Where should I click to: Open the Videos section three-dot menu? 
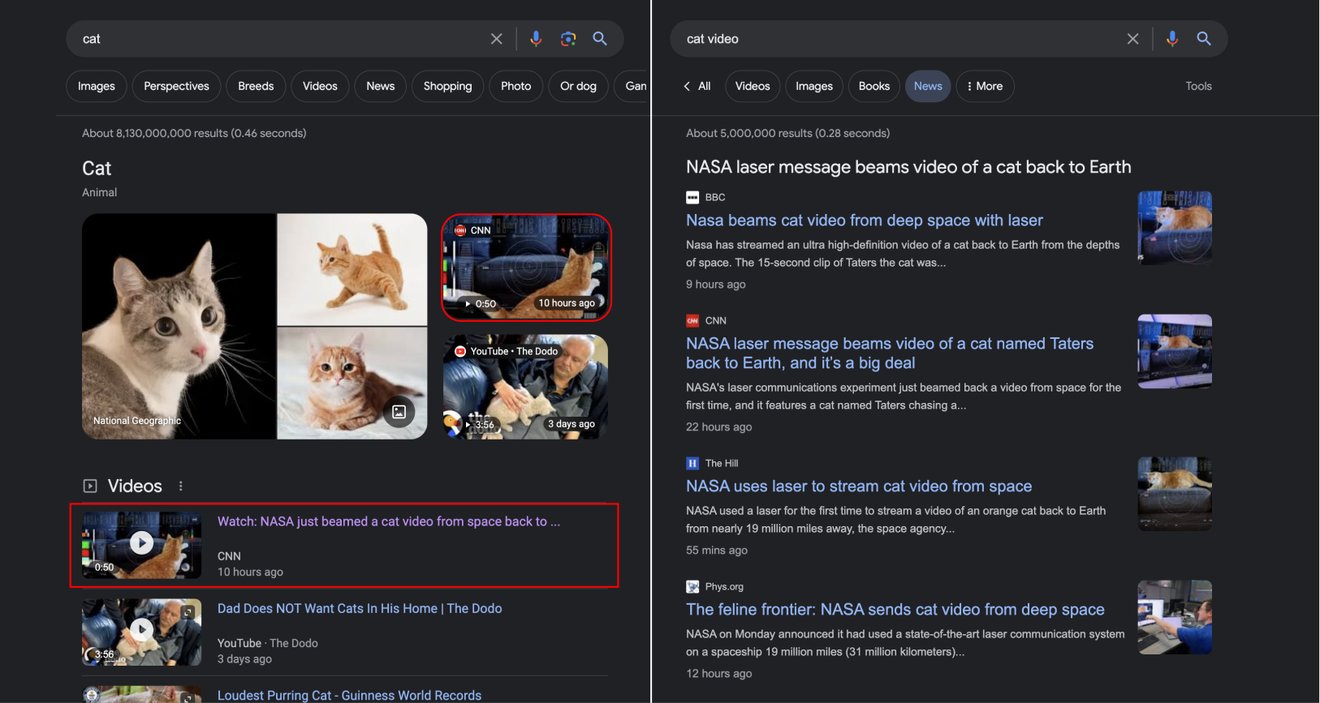point(181,486)
